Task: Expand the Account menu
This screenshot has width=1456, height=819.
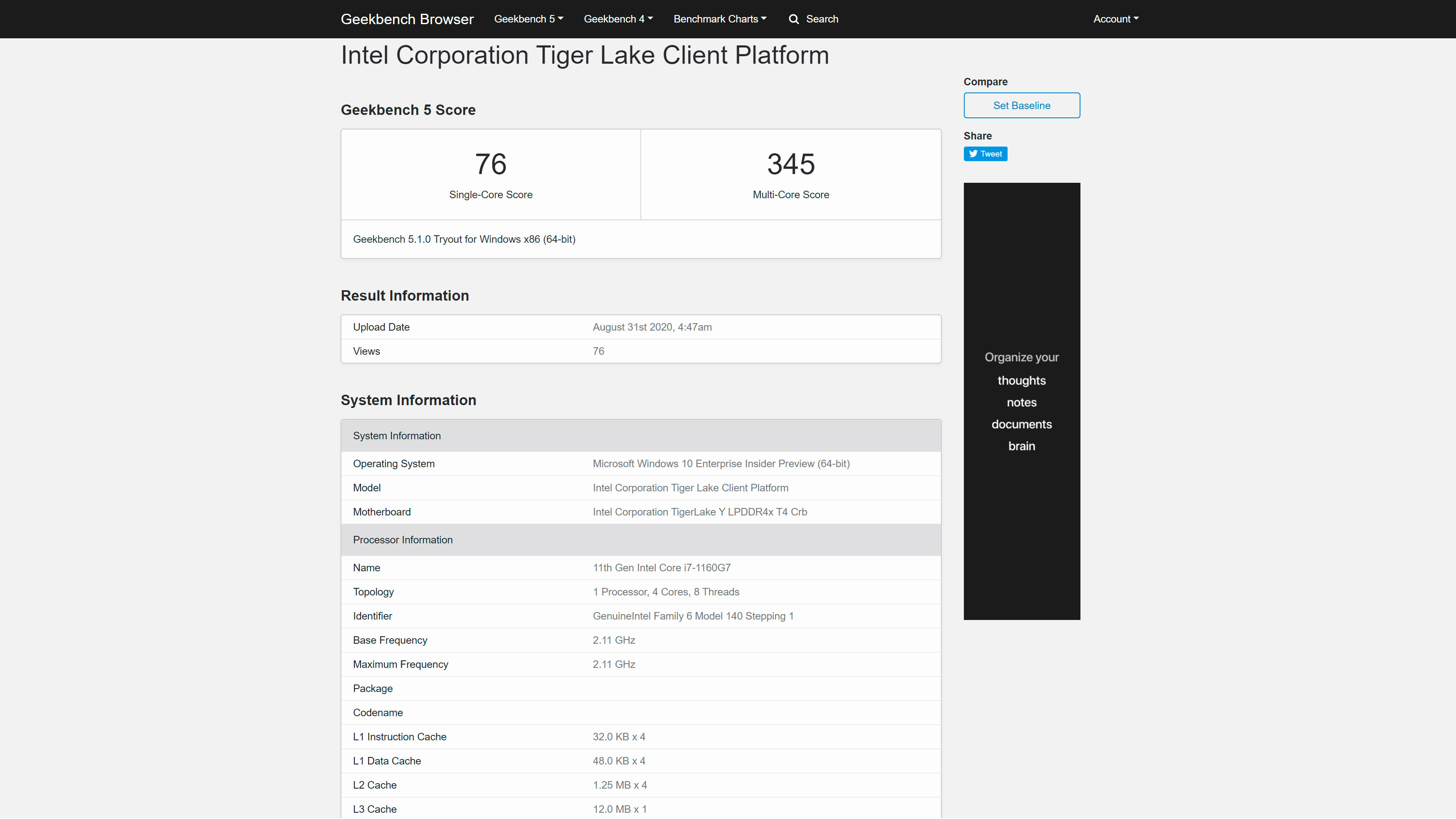Action: pos(1115,19)
